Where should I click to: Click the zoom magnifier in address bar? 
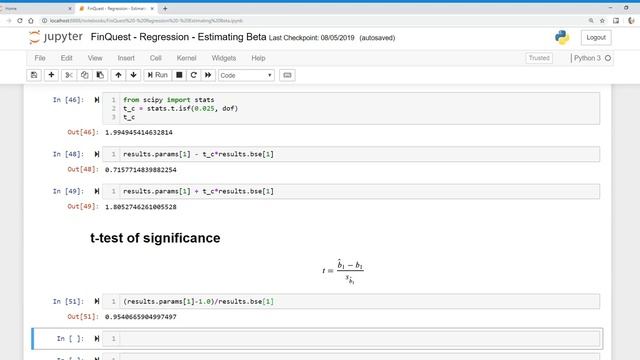pyautogui.click(x=591, y=20)
